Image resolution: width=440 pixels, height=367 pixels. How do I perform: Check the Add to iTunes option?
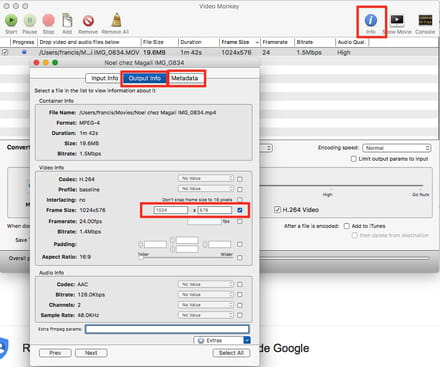click(347, 226)
